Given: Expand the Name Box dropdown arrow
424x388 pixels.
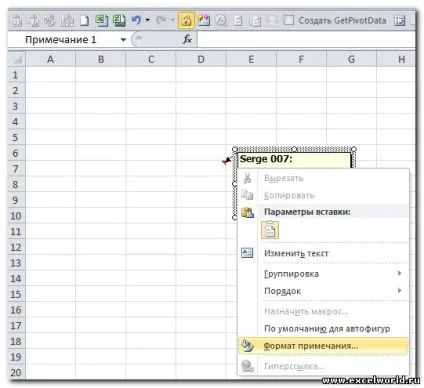Looking at the screenshot, I should tap(123, 40).
